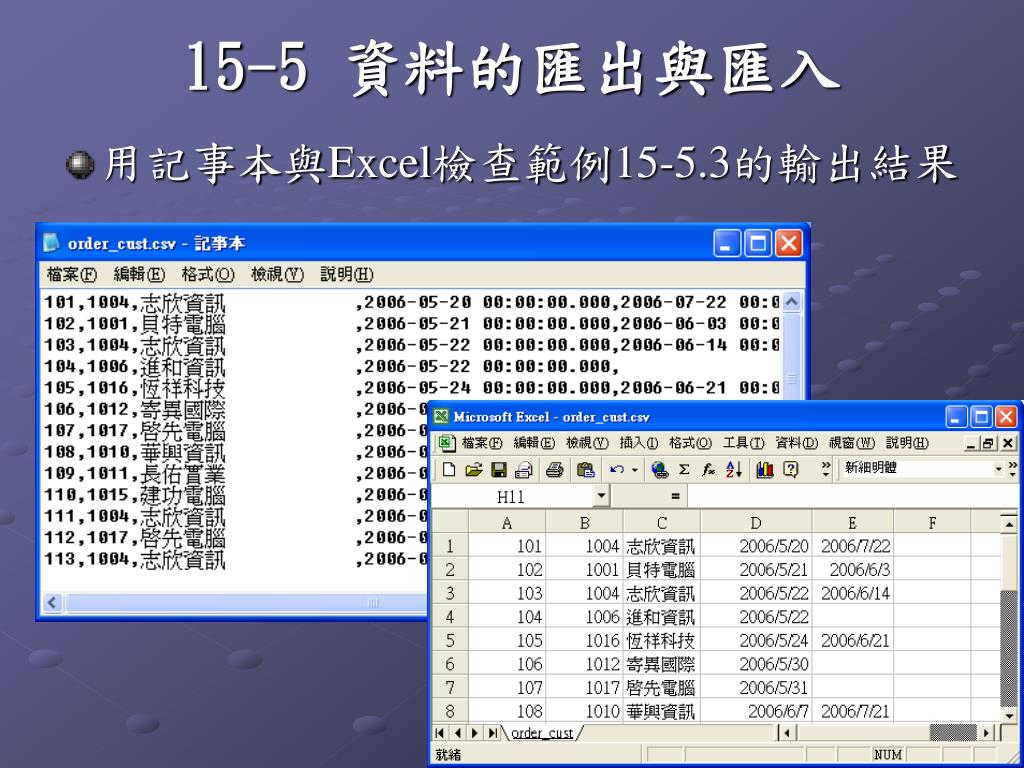Click cell containing 貝特電腦 in Excel

tap(661, 569)
